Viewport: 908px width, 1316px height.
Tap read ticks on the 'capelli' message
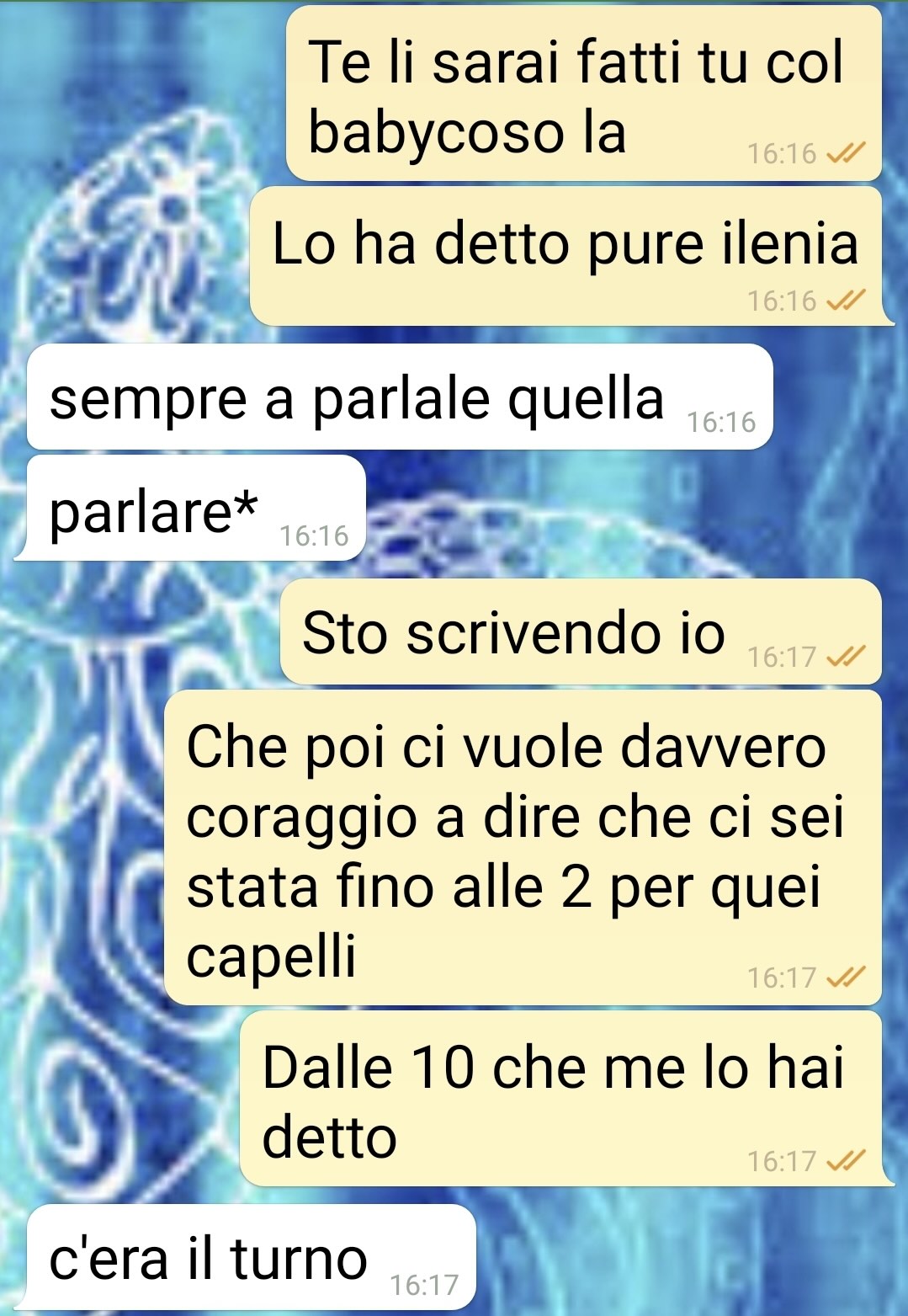click(846, 978)
